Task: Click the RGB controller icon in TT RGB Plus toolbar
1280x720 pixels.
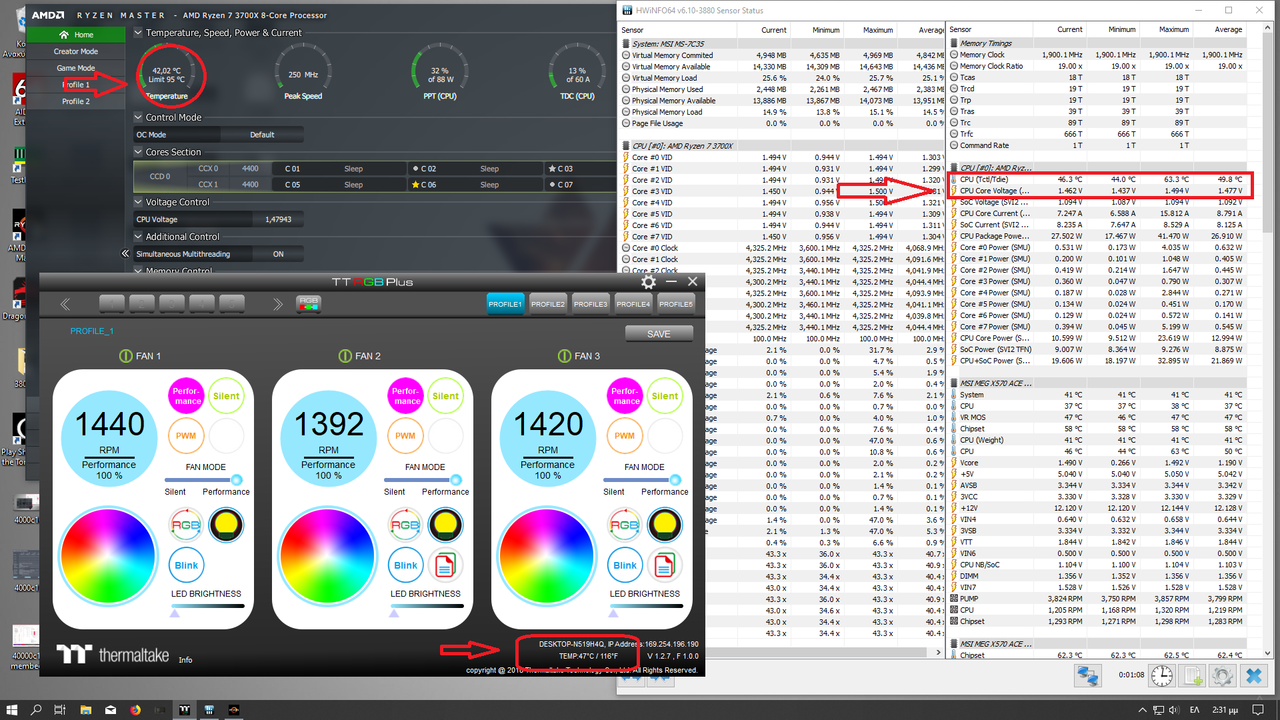Action: click(309, 303)
